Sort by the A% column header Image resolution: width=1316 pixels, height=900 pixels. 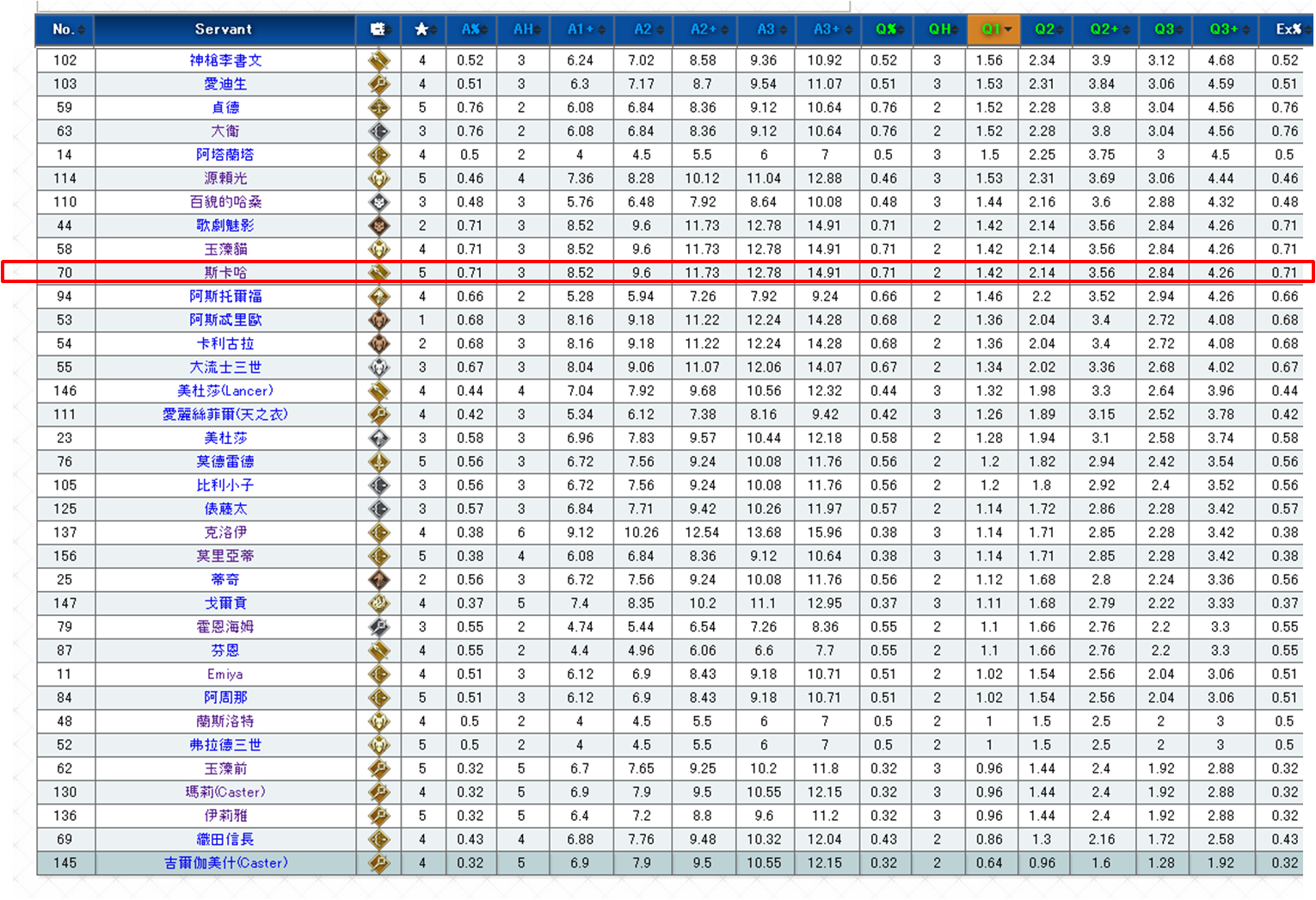pos(471,29)
